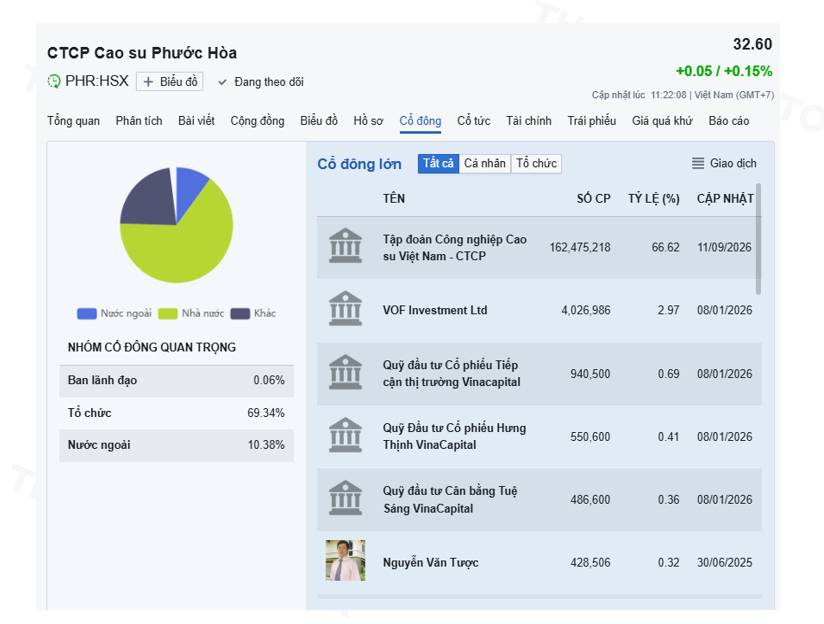Viewport: 824px width, 624px height.
Task: Click the clock icon beside PHR:HSX
Action: tap(54, 81)
